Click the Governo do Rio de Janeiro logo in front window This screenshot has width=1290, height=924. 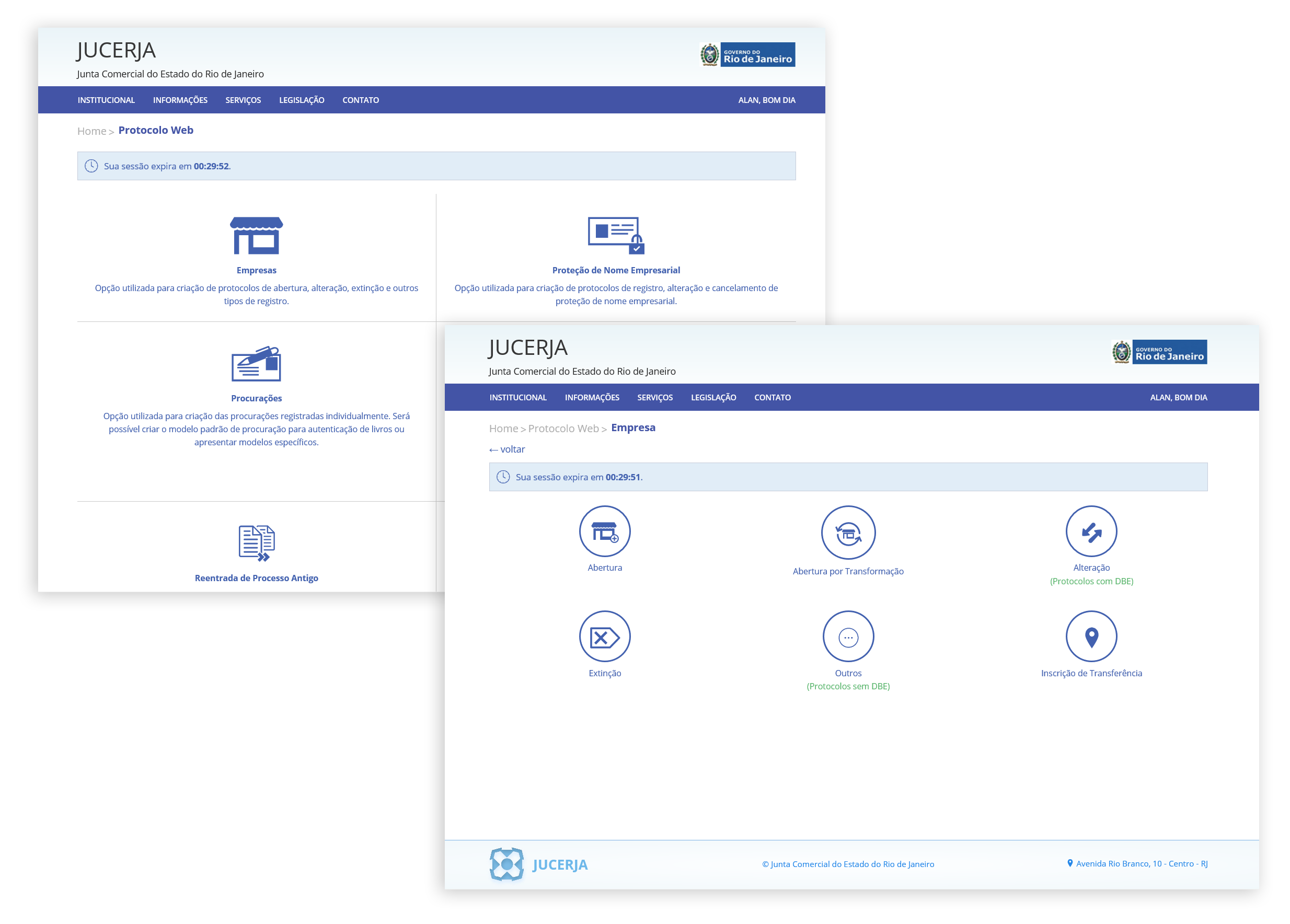pos(1159,352)
